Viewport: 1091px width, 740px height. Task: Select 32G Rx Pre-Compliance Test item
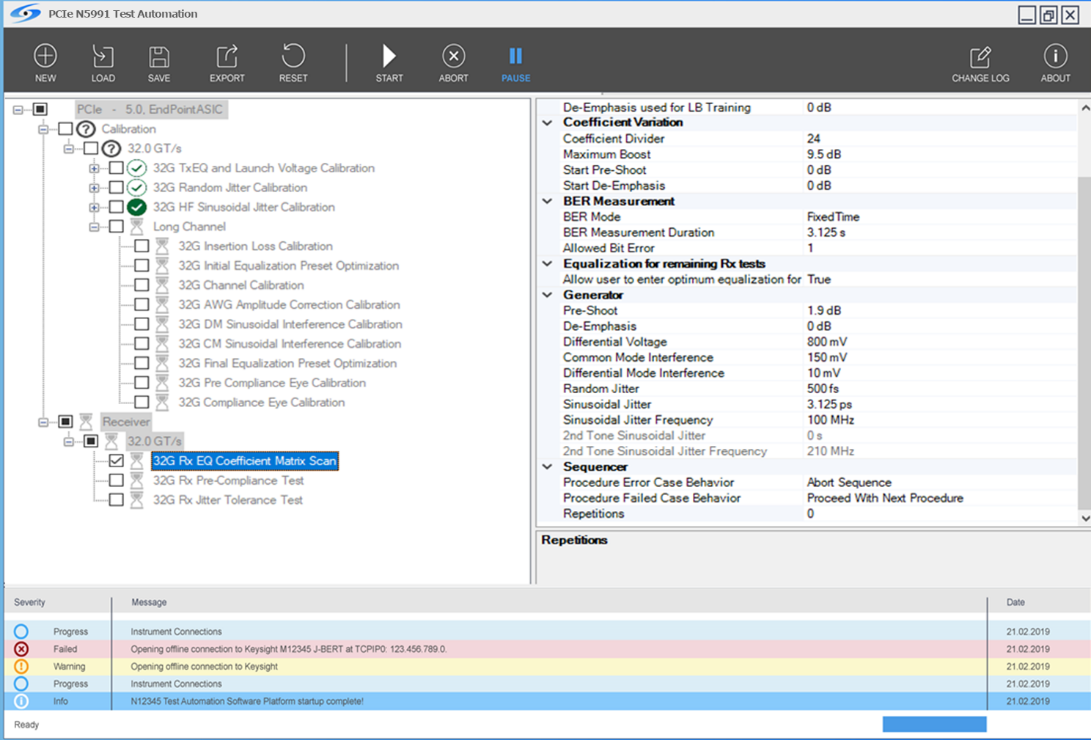(x=228, y=480)
